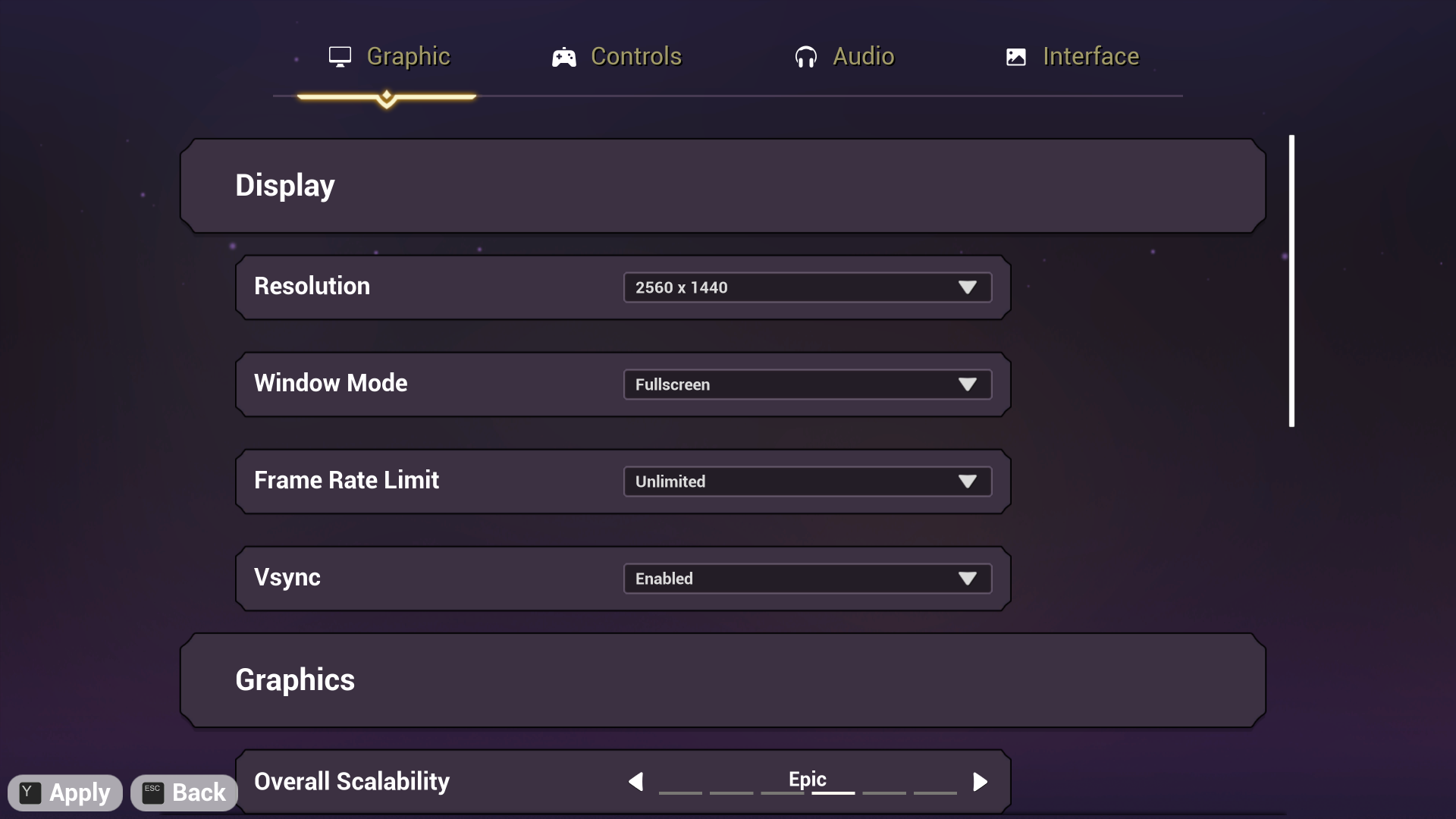Click the Vsync label
The image size is (1456, 819).
pyautogui.click(x=287, y=578)
